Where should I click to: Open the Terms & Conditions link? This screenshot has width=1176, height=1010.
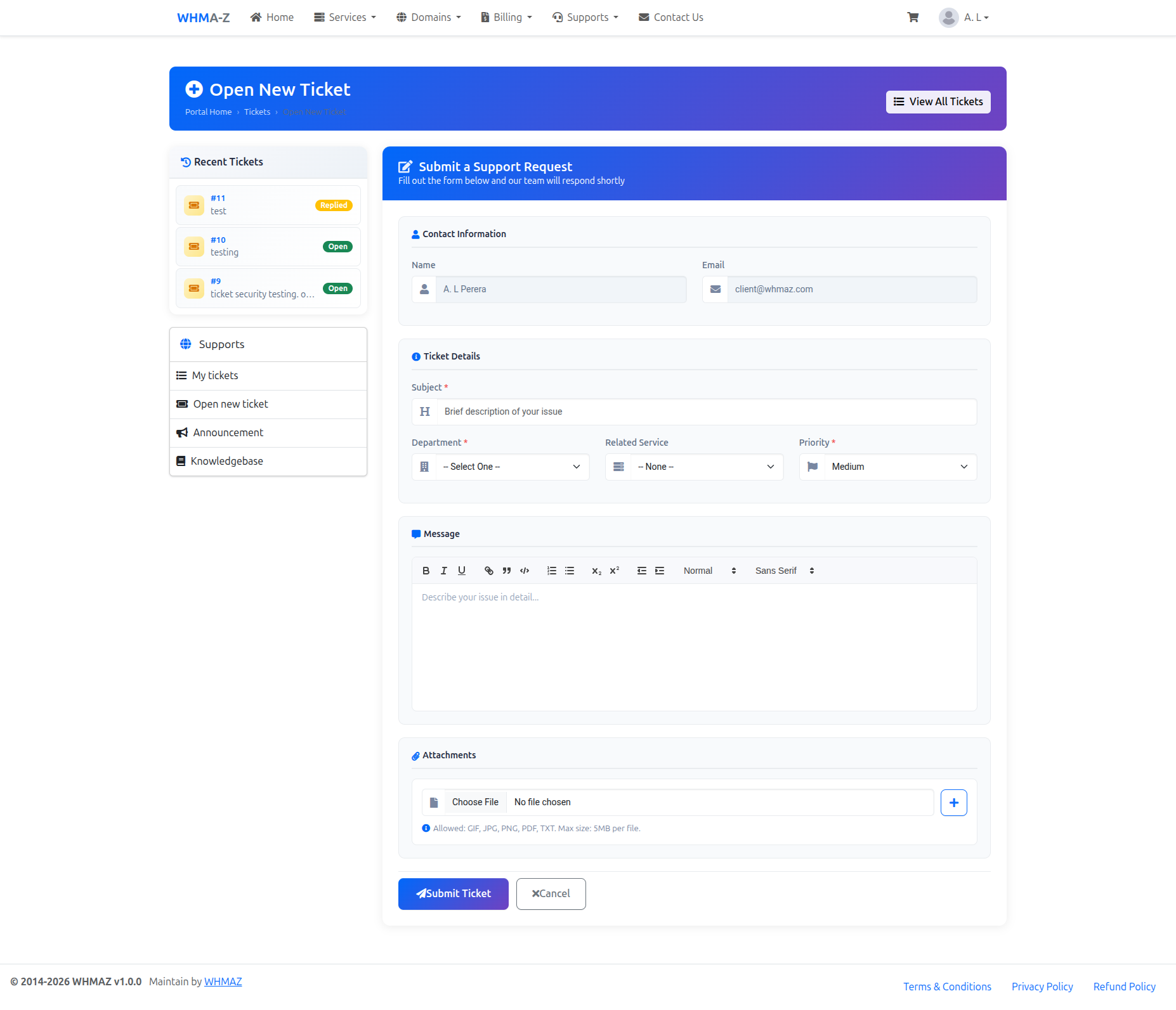pos(947,986)
